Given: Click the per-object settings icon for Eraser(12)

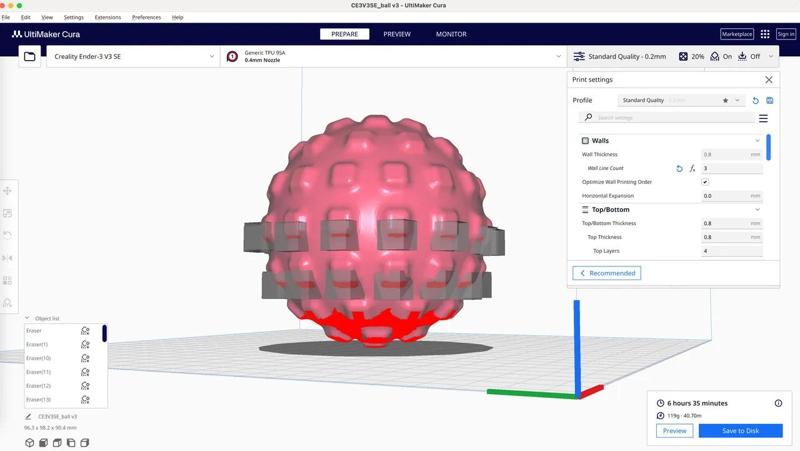Looking at the screenshot, I should [x=85, y=386].
